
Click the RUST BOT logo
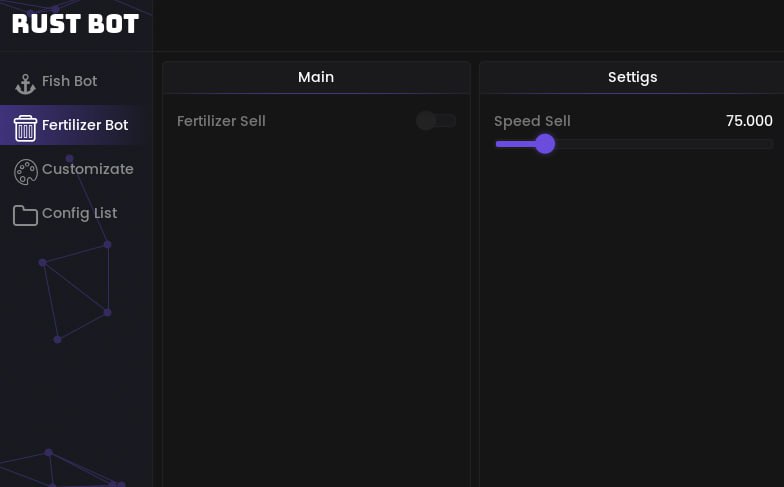(x=75, y=24)
